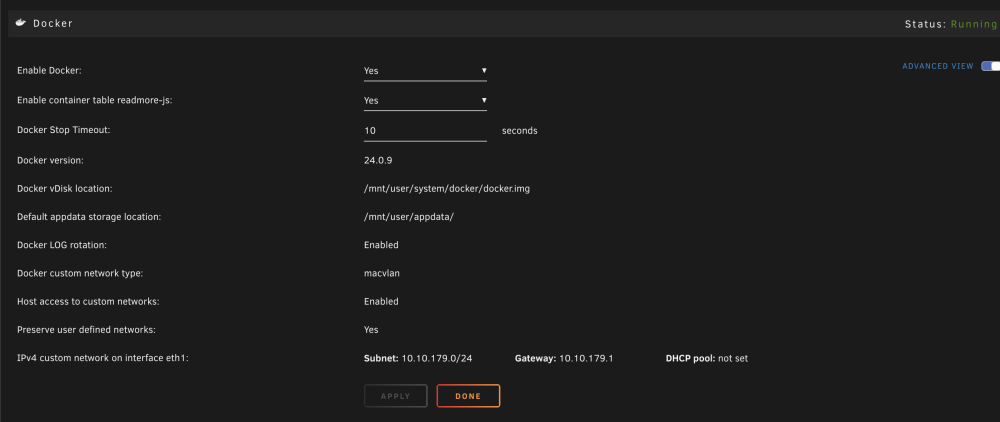This screenshot has width=1000, height=422.
Task: Open Enable container table readmore-js dropdown
Action: click(425, 101)
